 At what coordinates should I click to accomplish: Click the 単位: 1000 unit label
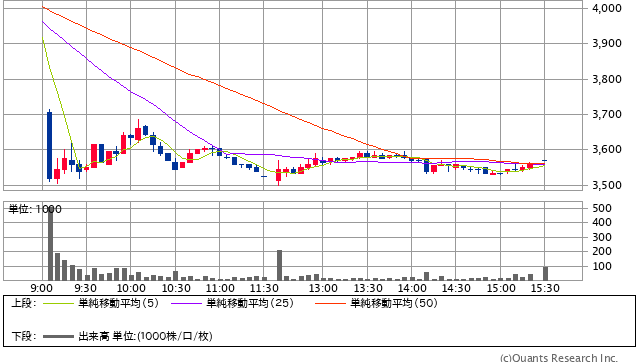(35, 209)
